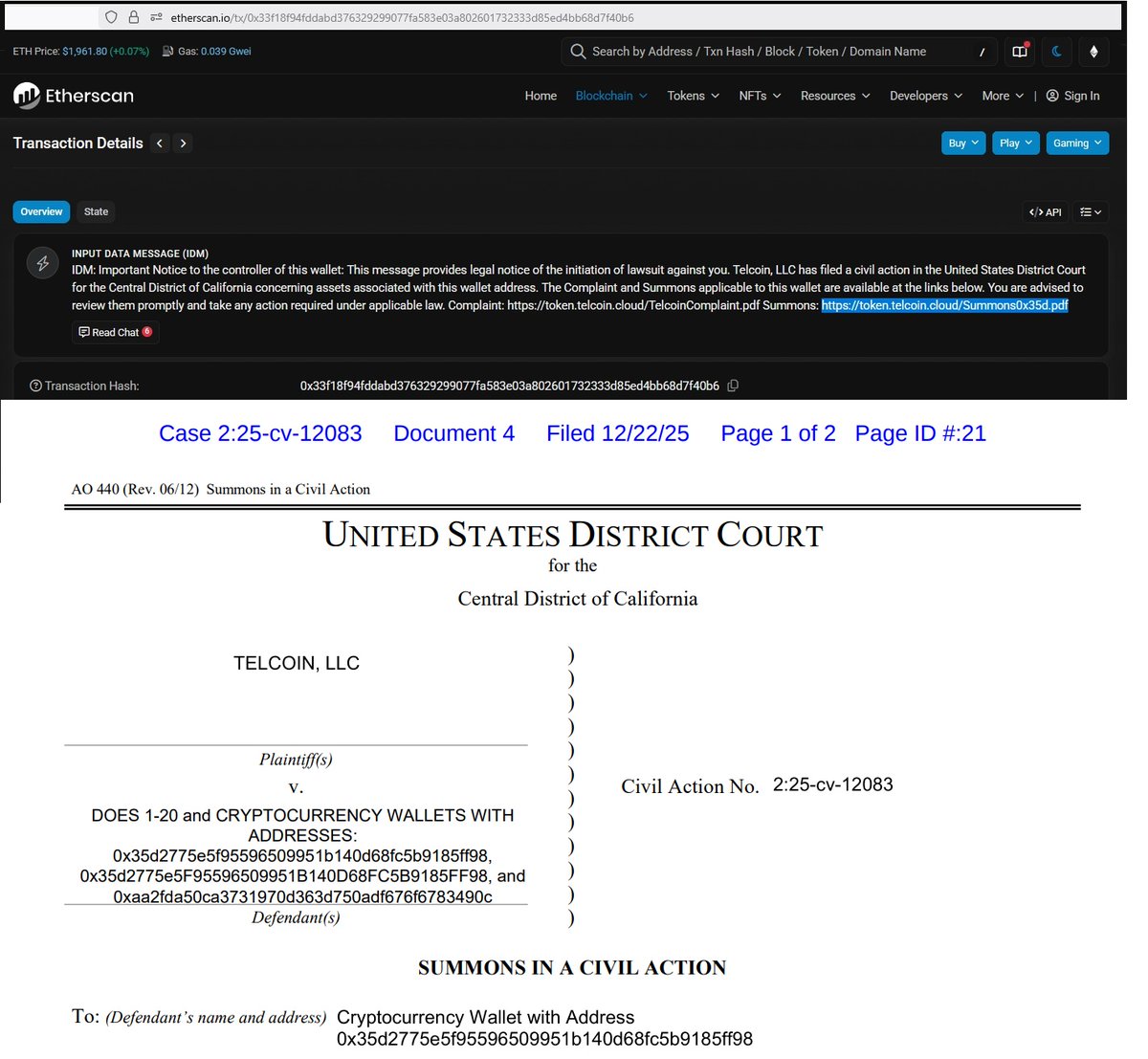Image resolution: width=1148 pixels, height=1059 pixels.
Task: Click the question mark icon next to Transaction Hash
Action: [x=35, y=386]
